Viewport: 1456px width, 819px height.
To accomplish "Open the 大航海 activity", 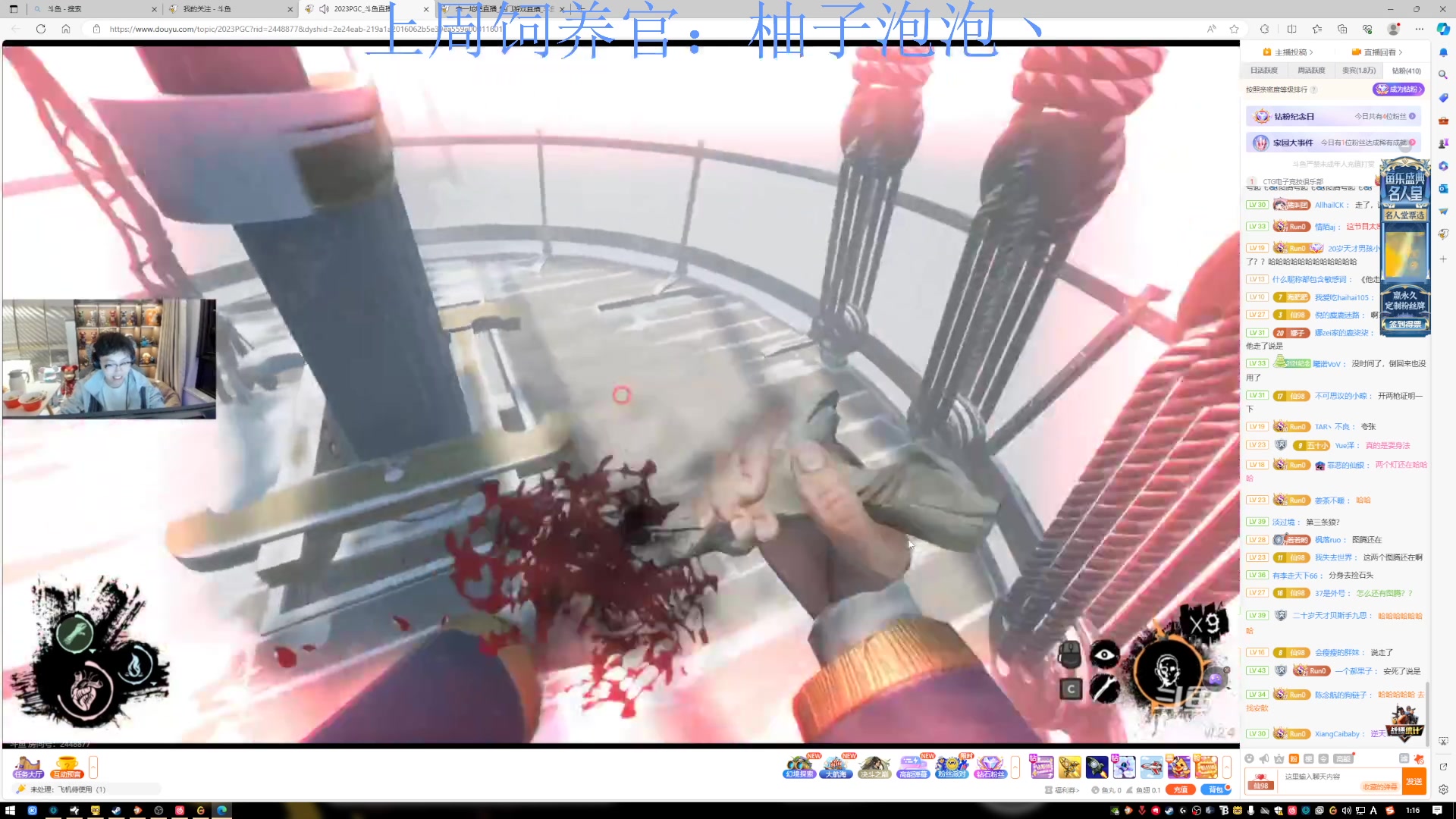I will click(x=836, y=767).
